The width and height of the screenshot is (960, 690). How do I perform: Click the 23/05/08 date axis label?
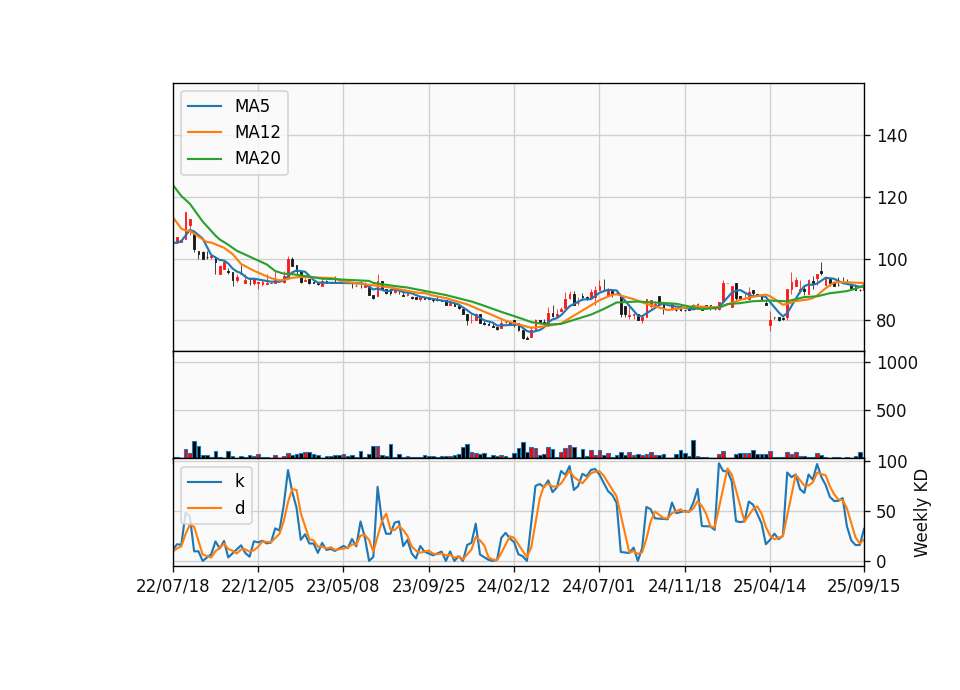point(343,586)
